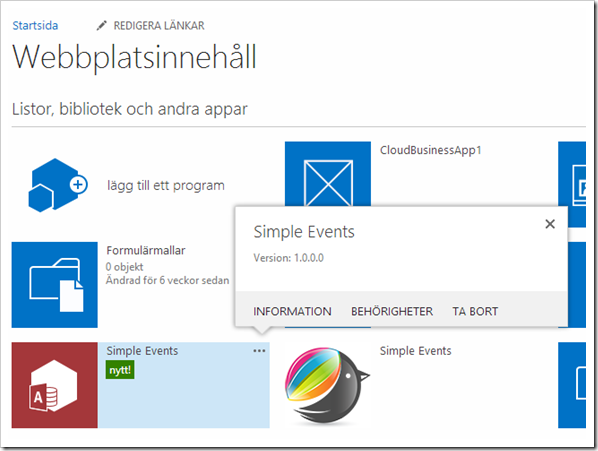
Task: Go to the Startsida link
Action: 35,26
